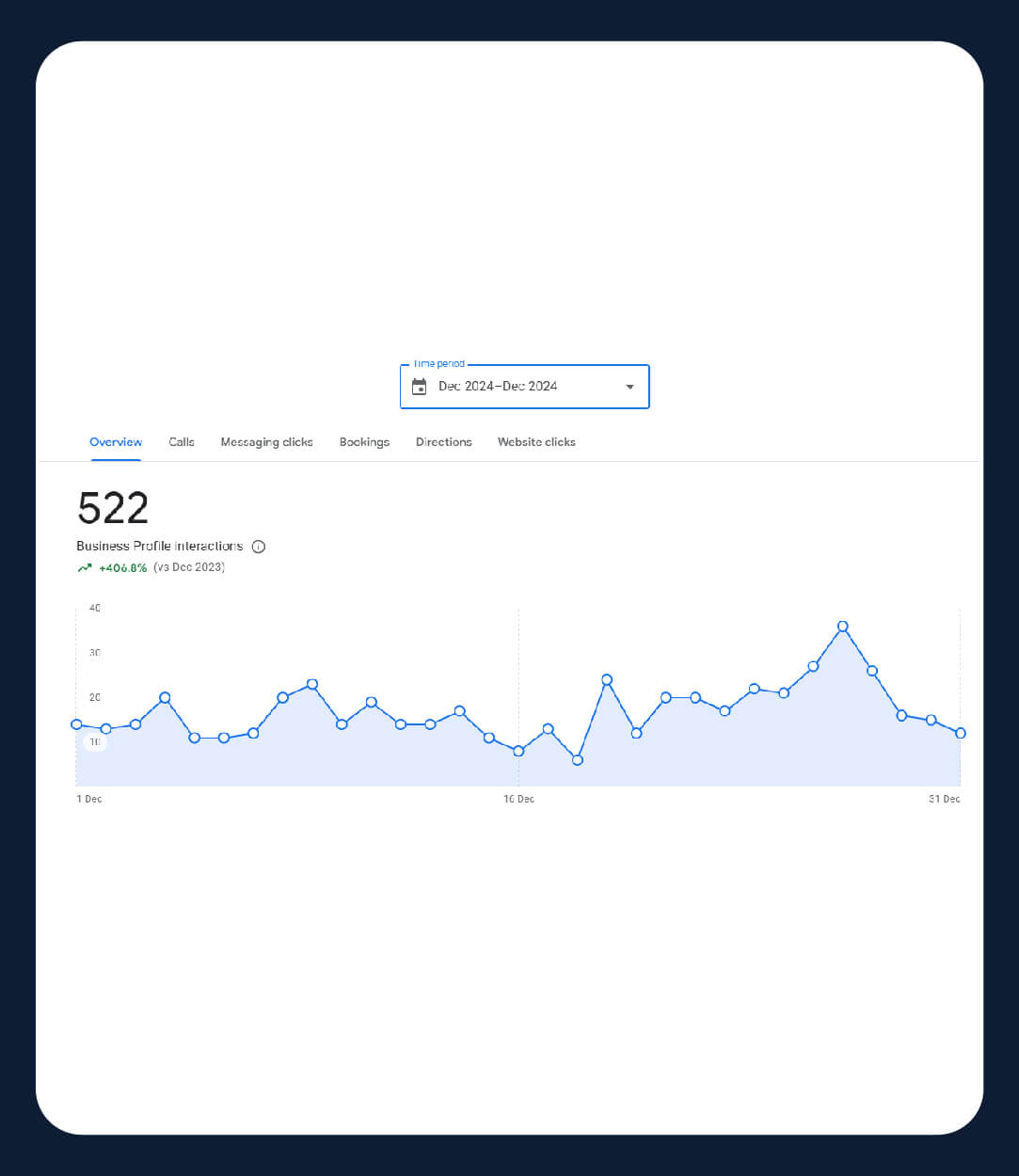Click the 20 y-axis label

[x=95, y=697]
